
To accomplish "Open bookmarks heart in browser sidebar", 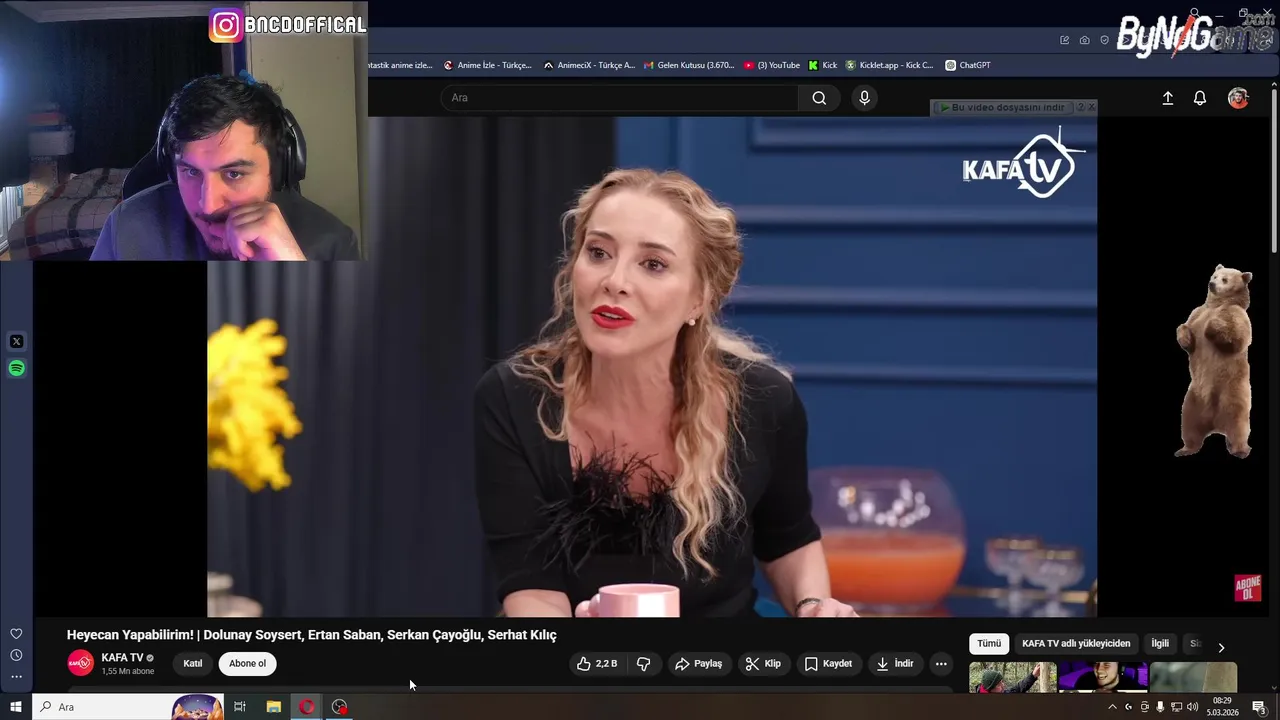I will click(x=16, y=634).
